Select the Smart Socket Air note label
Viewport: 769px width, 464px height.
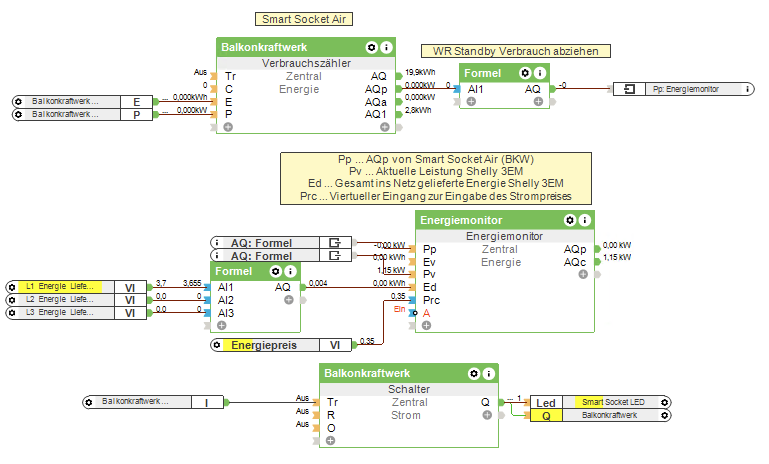click(304, 19)
